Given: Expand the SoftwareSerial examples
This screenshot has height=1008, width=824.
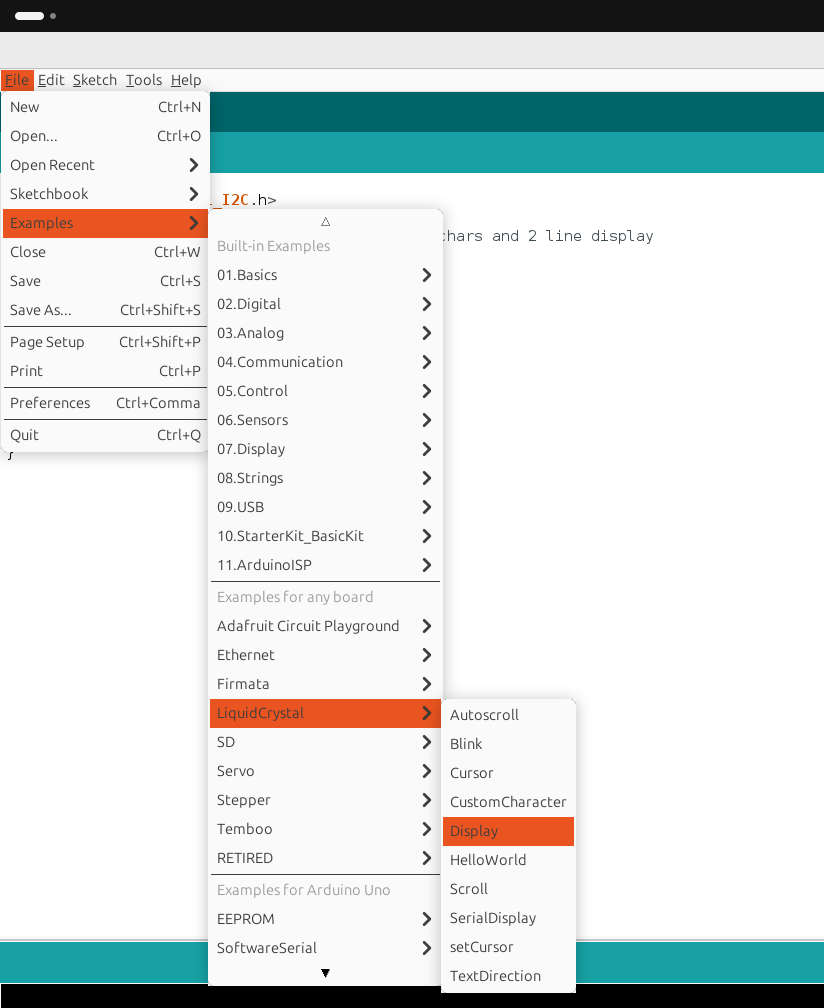Looking at the screenshot, I should (325, 948).
